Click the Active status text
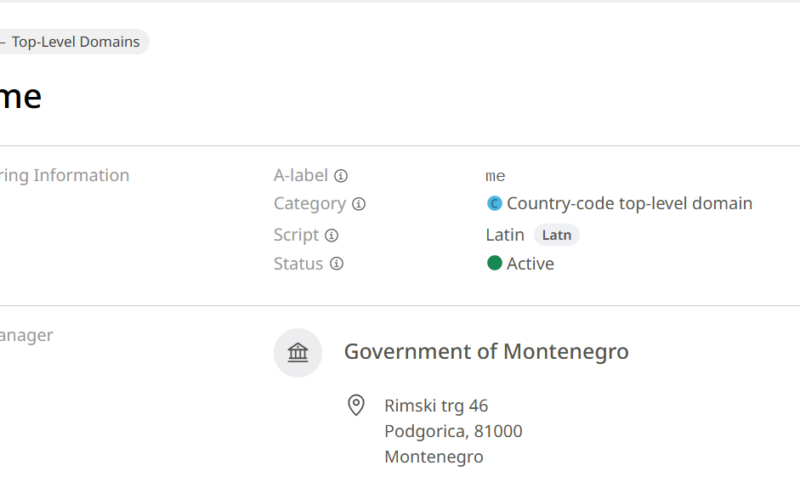Image resolution: width=800 pixels, height=500 pixels. 530,264
